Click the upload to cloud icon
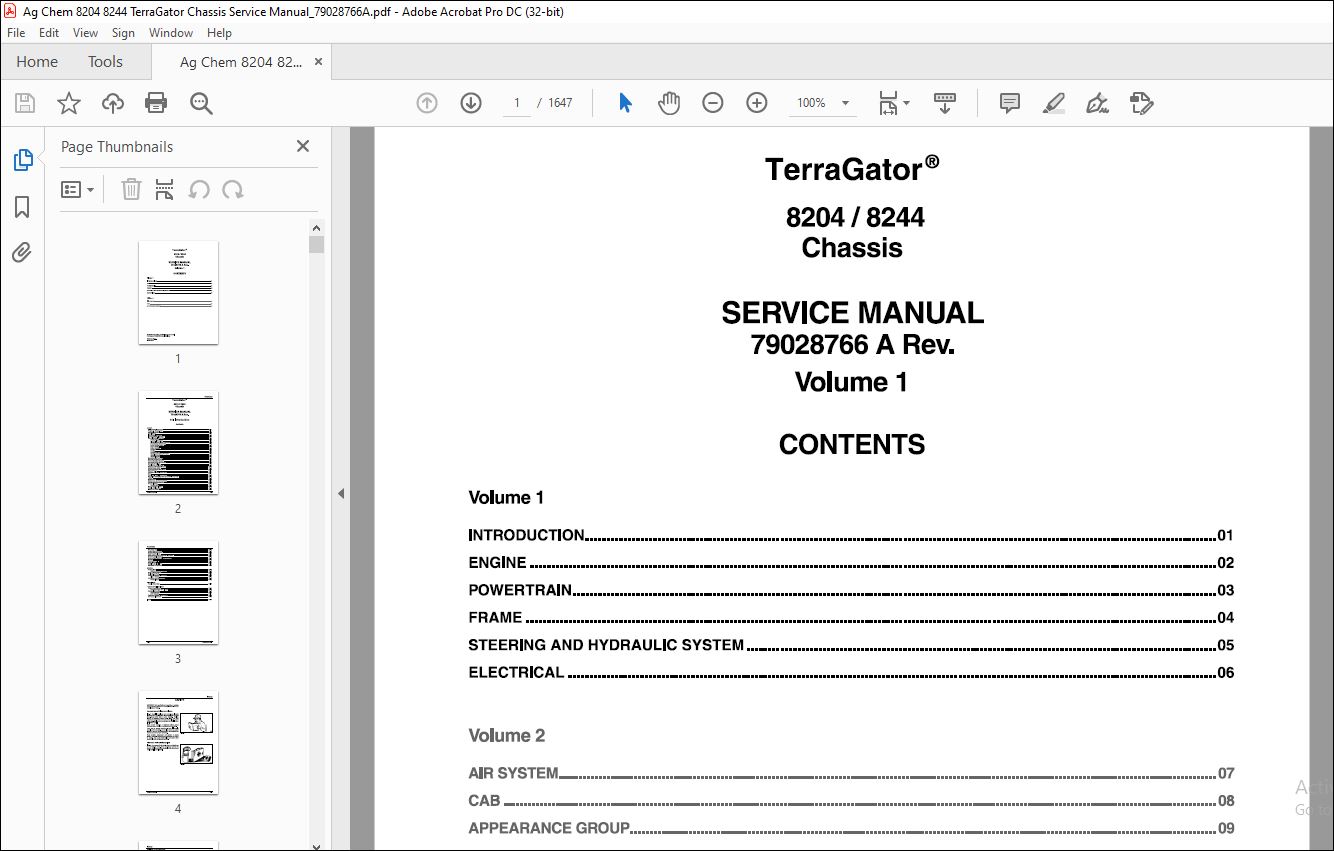Viewport: 1334px width, 851px height. 113,103
